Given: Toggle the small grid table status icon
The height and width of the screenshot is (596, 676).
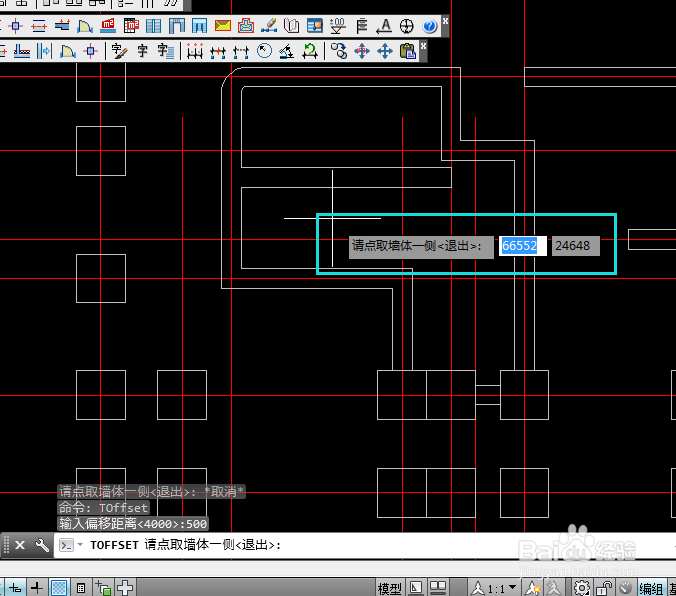Looking at the screenshot, I should [81, 588].
